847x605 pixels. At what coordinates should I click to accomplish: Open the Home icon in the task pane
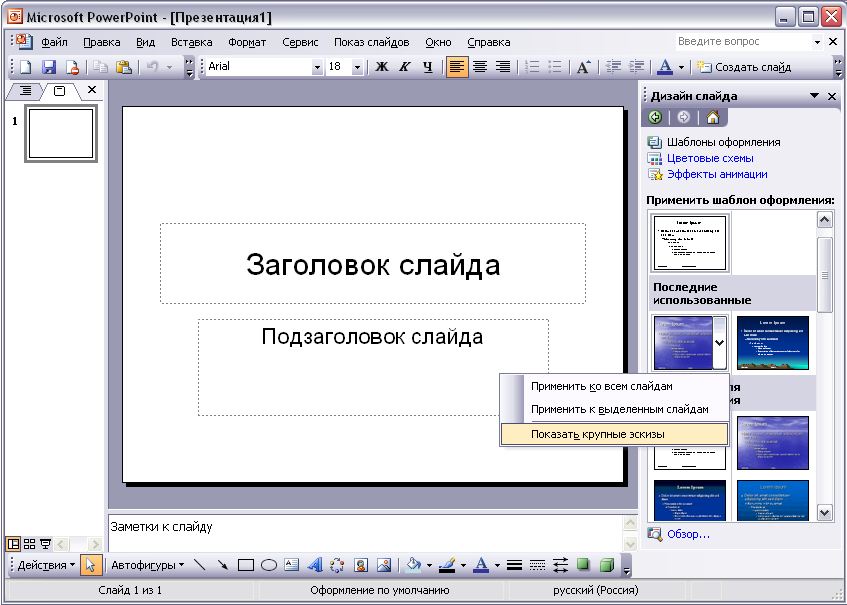pos(712,117)
